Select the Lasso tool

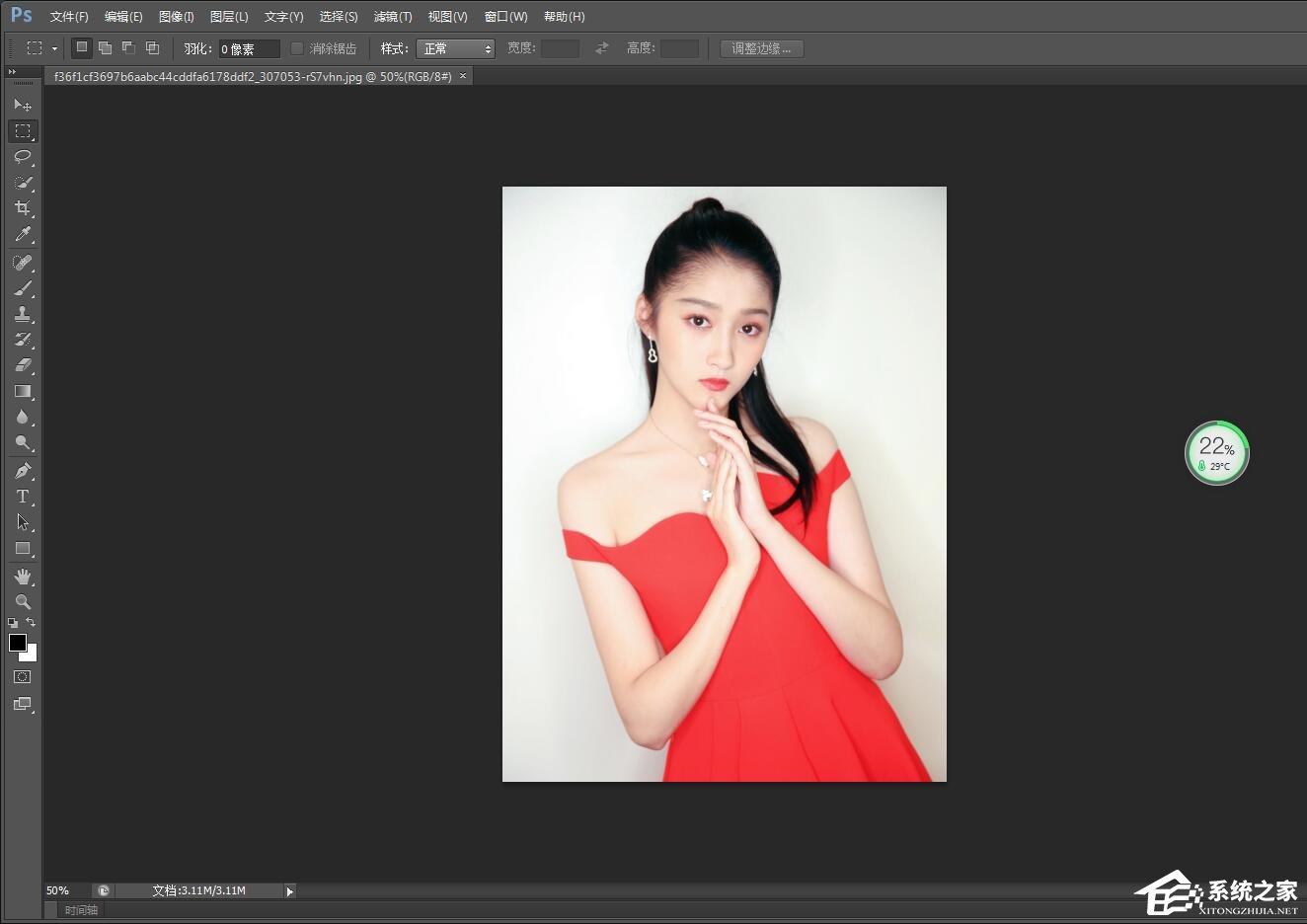click(x=23, y=157)
